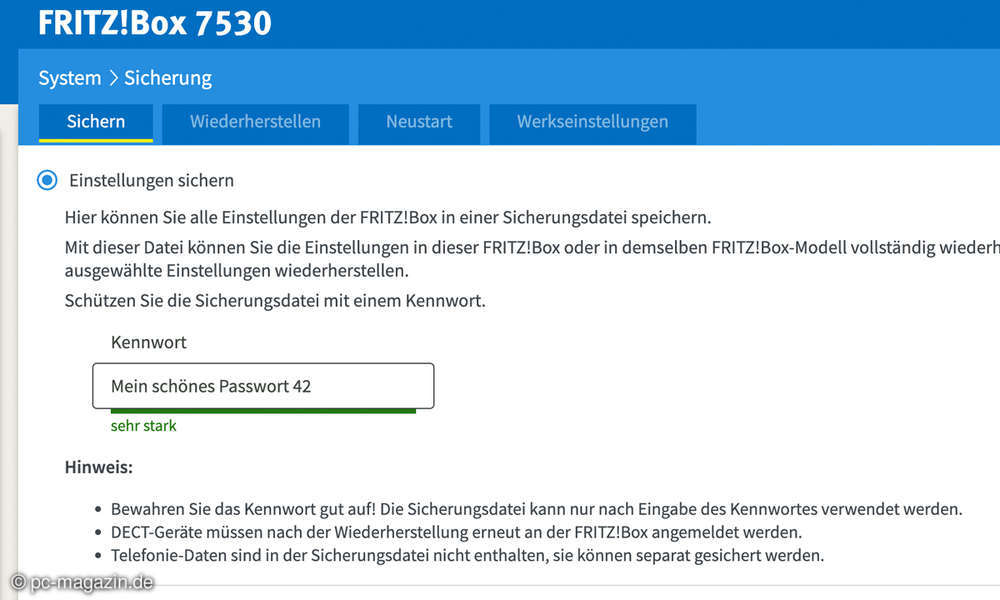Click the FRITZ!Box 7530 header title
Viewport: 1000px width, 600px height.
(155, 22)
